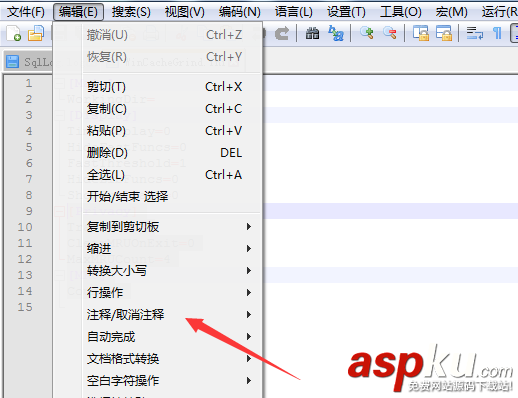The height and width of the screenshot is (398, 518).
Task: Close the 编辑(E) menu
Action: 78,12
